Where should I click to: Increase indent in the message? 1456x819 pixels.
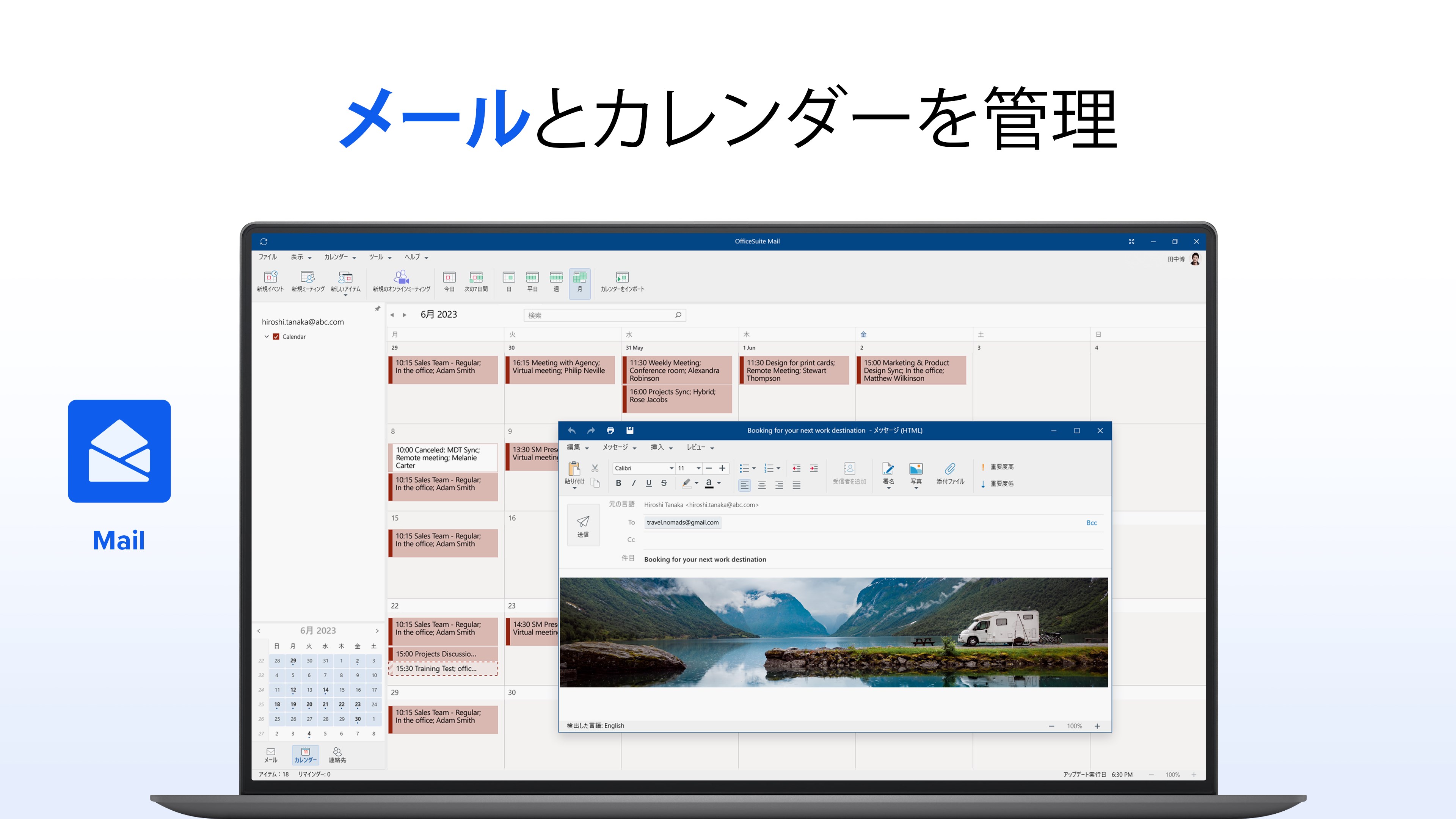[x=814, y=468]
